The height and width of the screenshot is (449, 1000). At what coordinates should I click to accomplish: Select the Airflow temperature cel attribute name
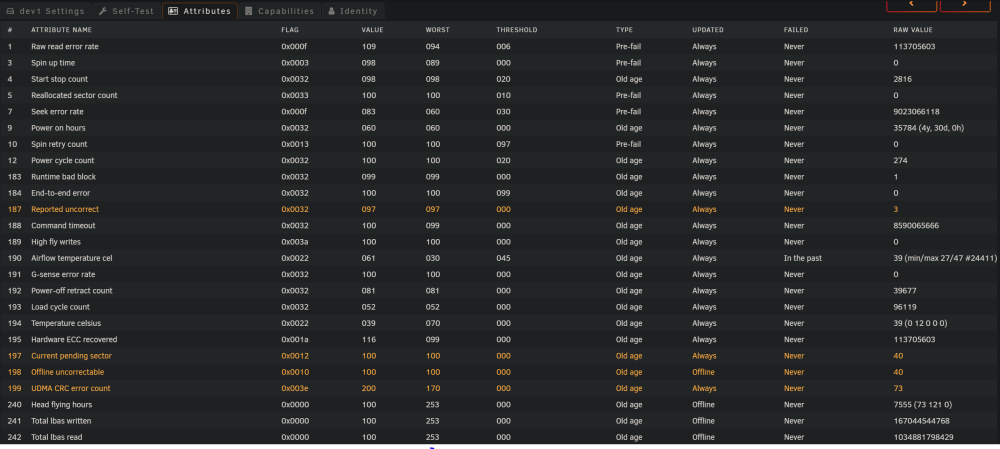[x=72, y=258]
